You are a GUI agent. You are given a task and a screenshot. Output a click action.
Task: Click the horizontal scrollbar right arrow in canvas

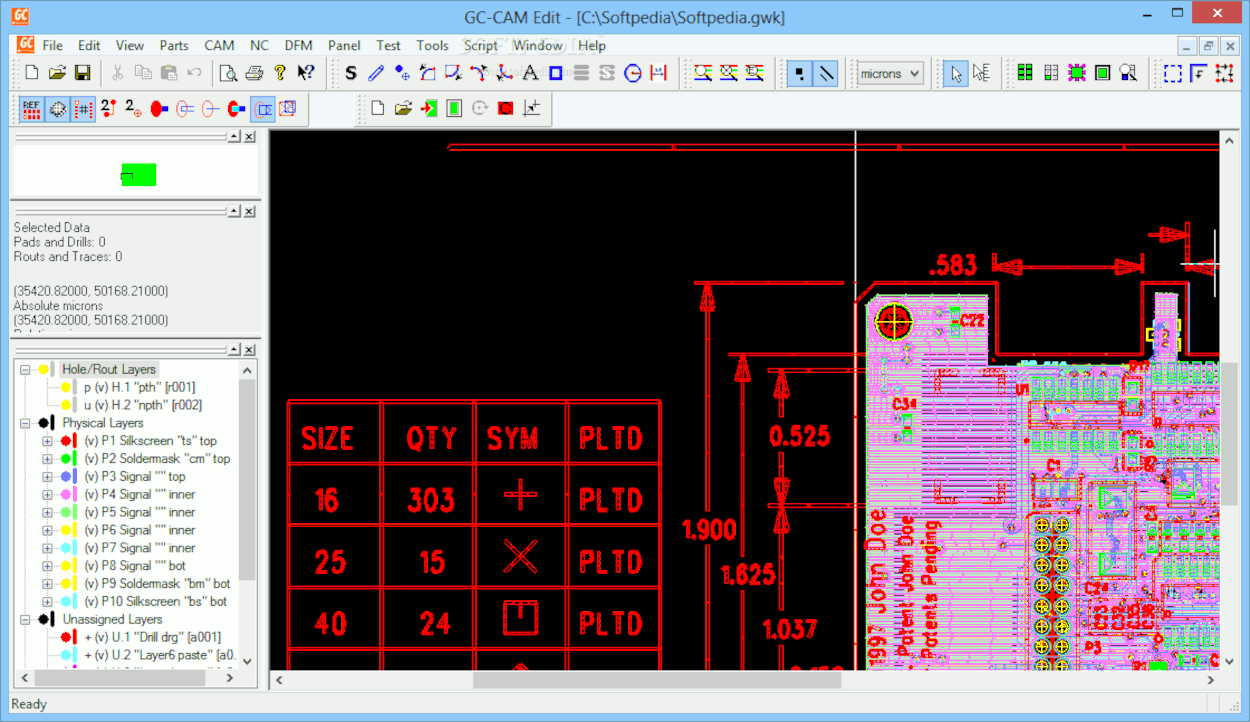[1209, 680]
